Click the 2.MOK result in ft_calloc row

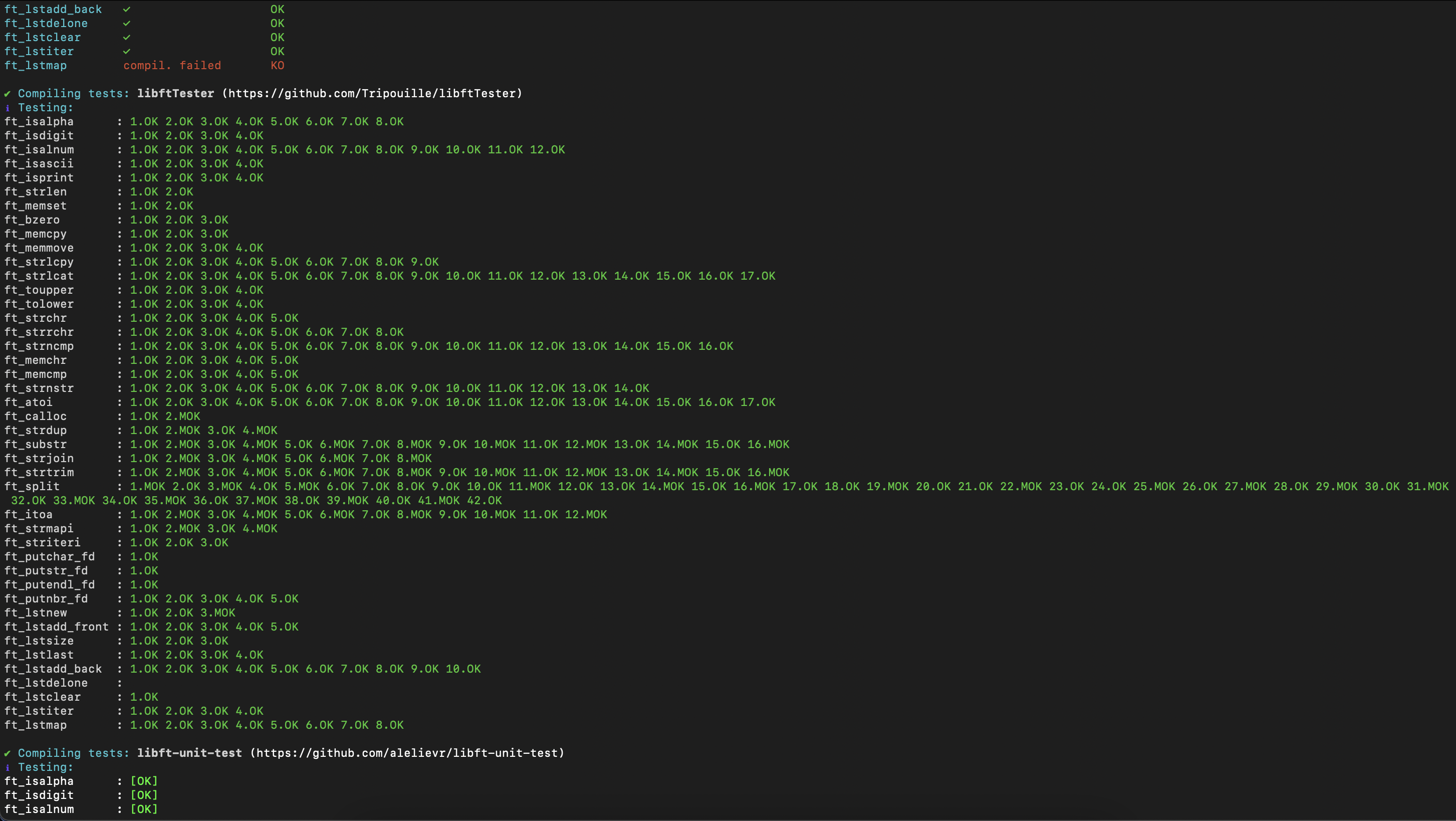coord(182,416)
